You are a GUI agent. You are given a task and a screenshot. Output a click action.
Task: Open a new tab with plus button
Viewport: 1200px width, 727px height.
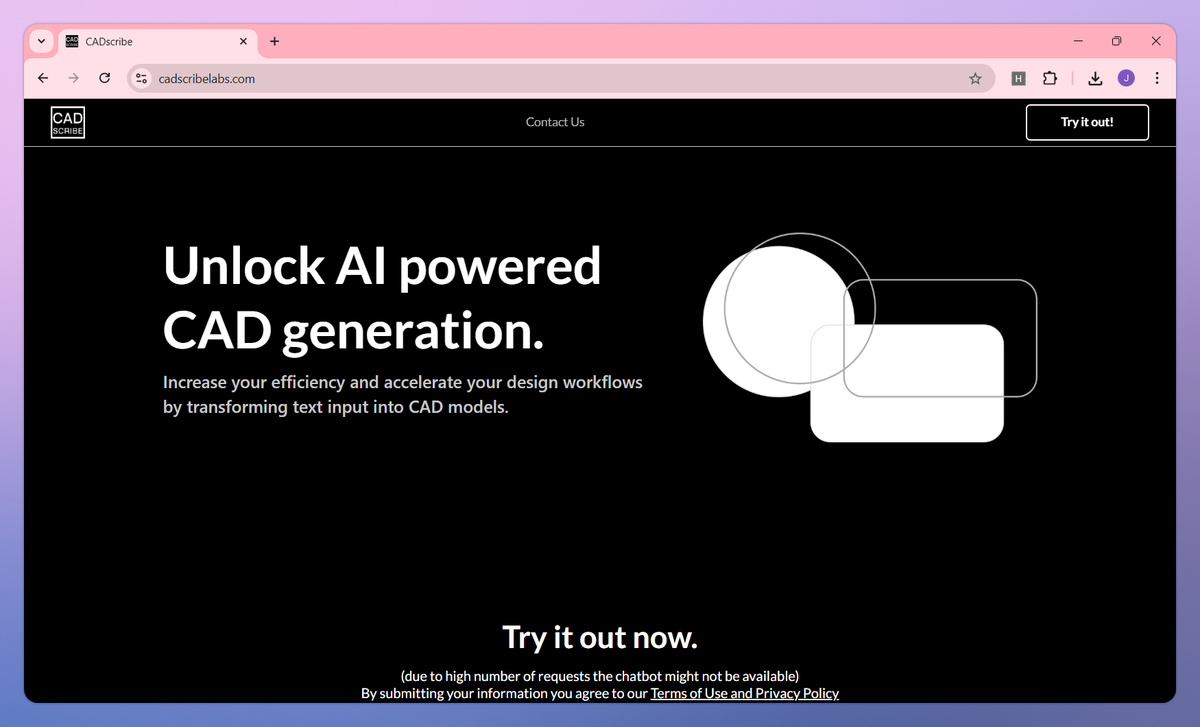click(x=275, y=42)
